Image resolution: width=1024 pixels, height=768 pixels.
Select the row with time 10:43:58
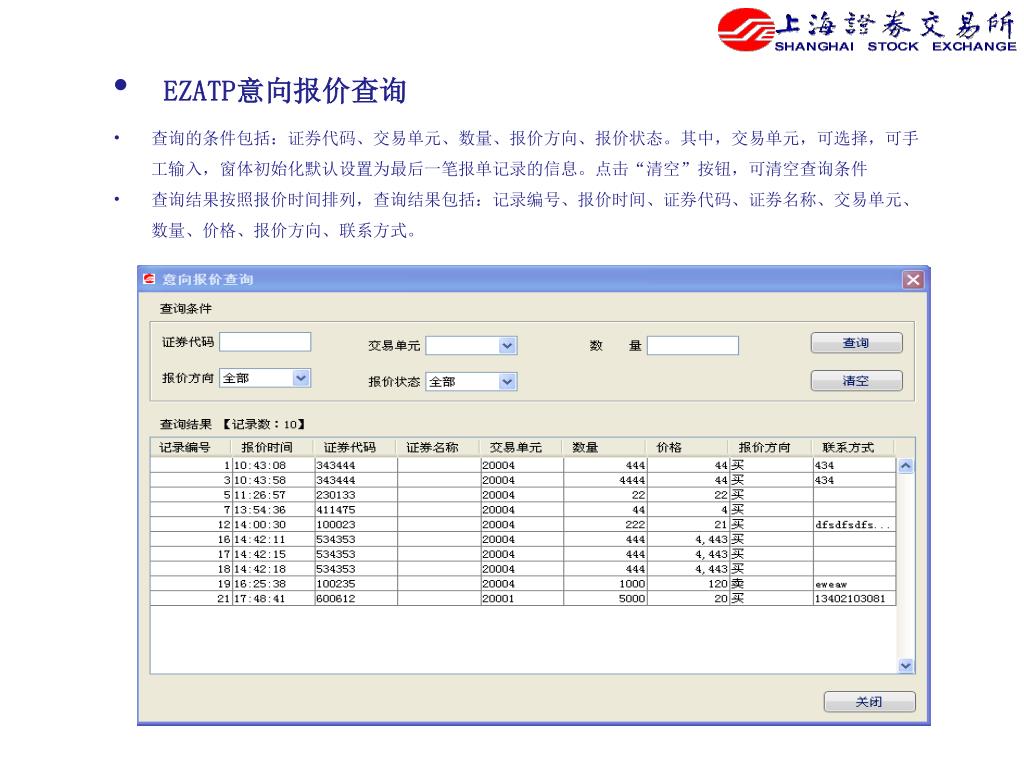[523, 480]
